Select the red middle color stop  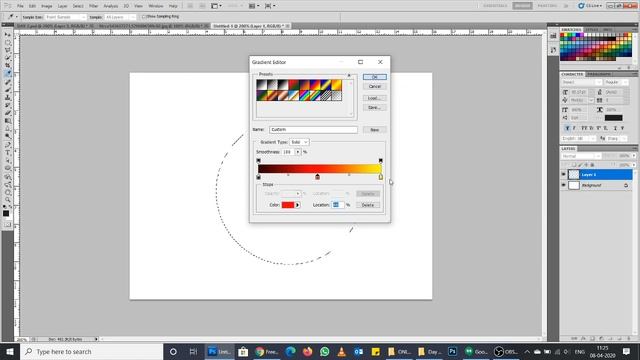(x=318, y=177)
